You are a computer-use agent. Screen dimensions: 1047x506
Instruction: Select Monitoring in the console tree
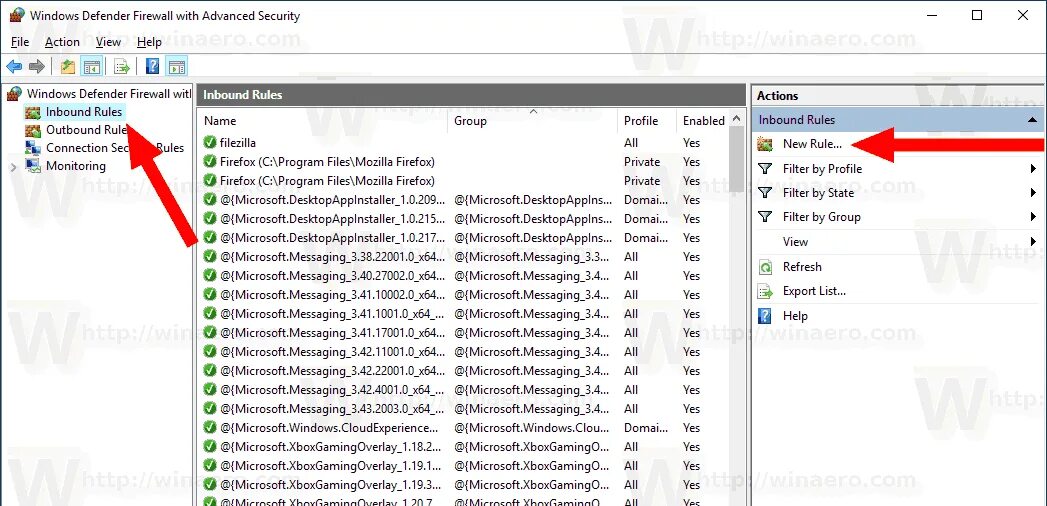[75, 166]
